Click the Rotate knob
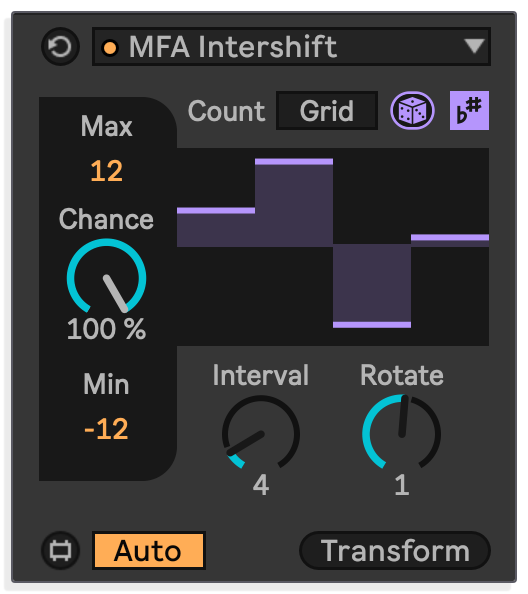The width and height of the screenshot is (528, 594). pyautogui.click(x=401, y=433)
